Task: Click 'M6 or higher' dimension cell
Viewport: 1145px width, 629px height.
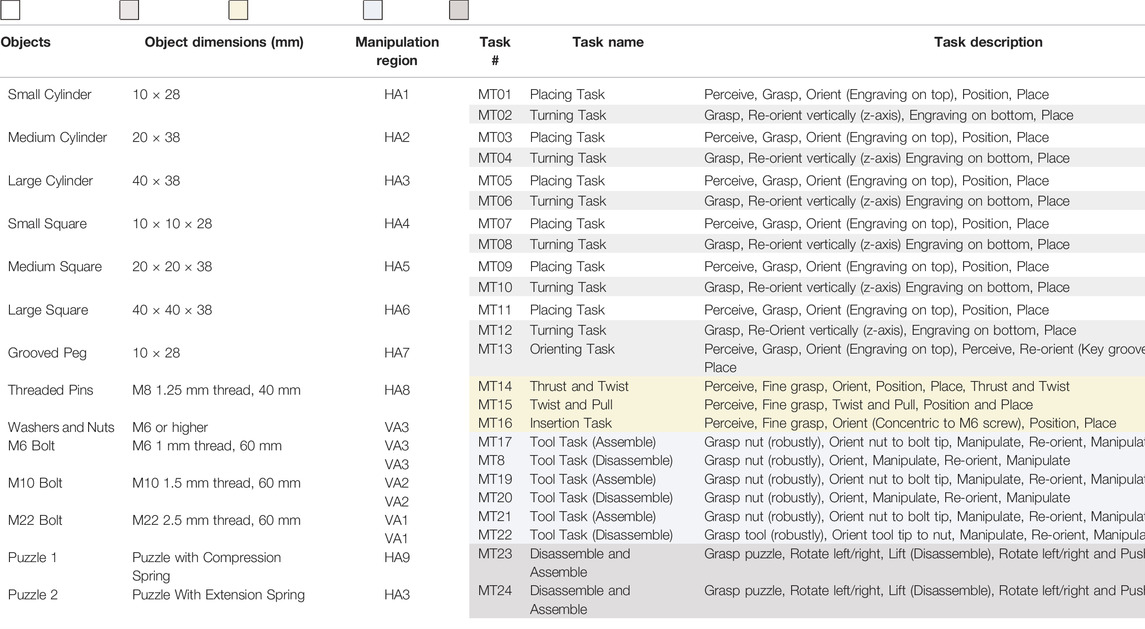Action: click(170, 427)
